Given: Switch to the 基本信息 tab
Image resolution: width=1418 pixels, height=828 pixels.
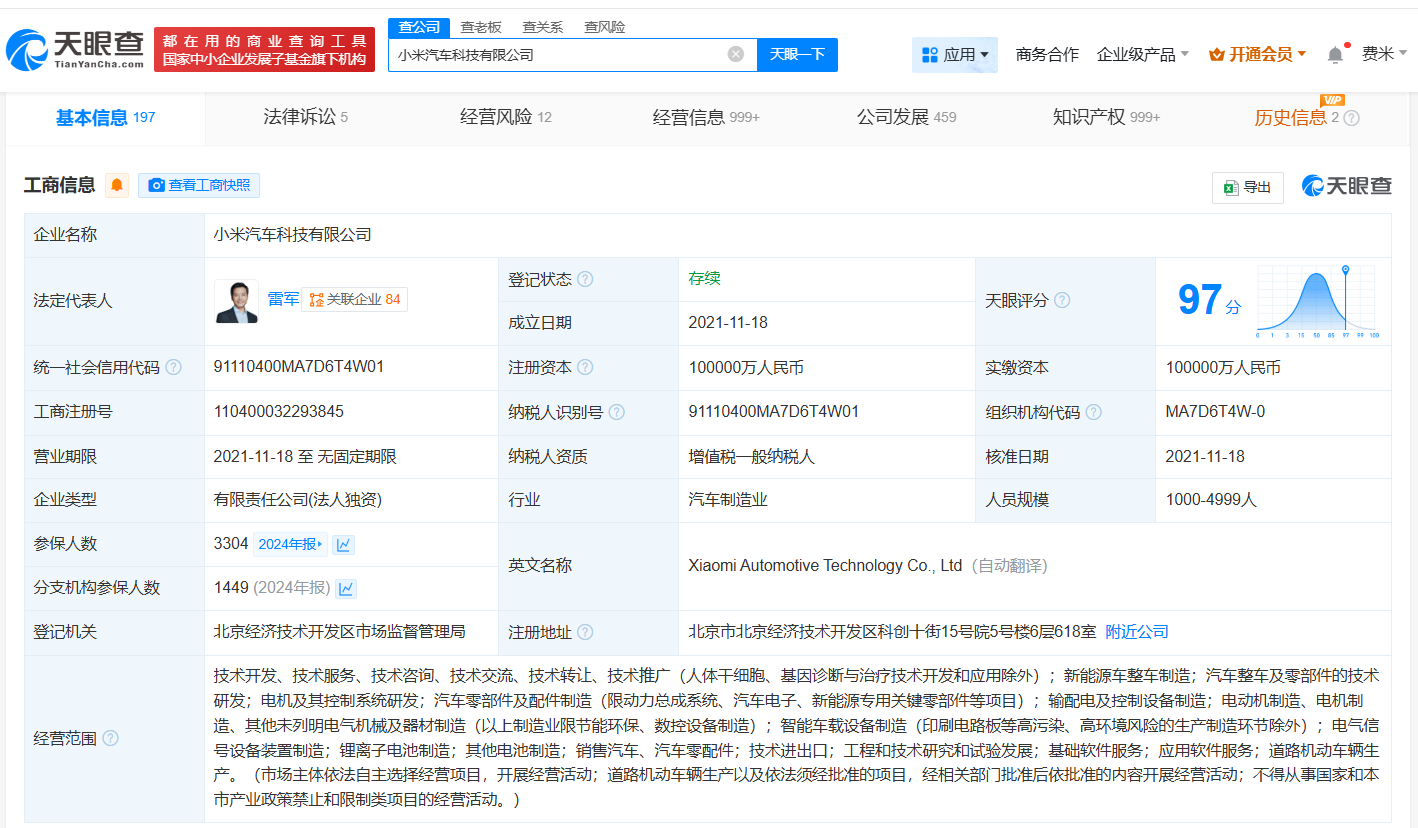Looking at the screenshot, I should point(105,118).
